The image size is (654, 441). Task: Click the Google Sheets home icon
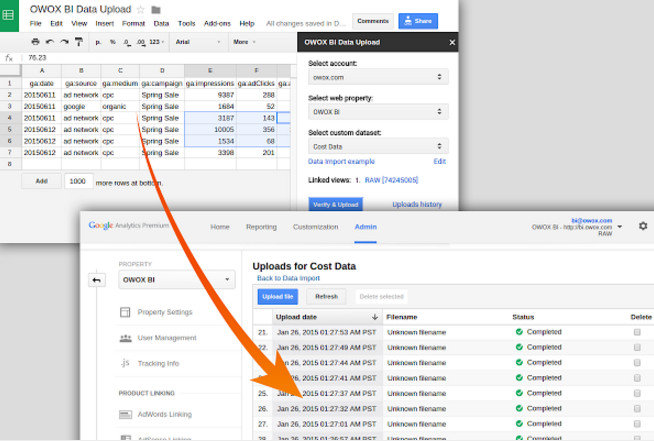click(x=9, y=15)
